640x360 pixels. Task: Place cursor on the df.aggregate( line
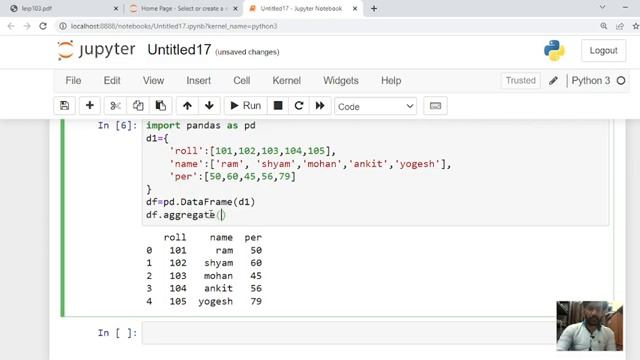(186, 215)
